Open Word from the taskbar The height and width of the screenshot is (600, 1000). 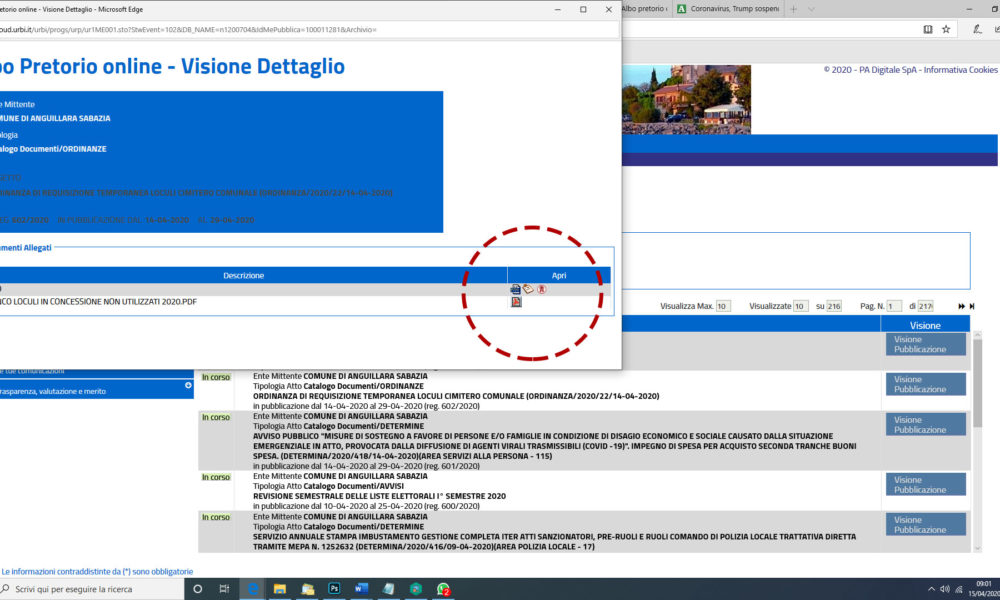point(362,589)
